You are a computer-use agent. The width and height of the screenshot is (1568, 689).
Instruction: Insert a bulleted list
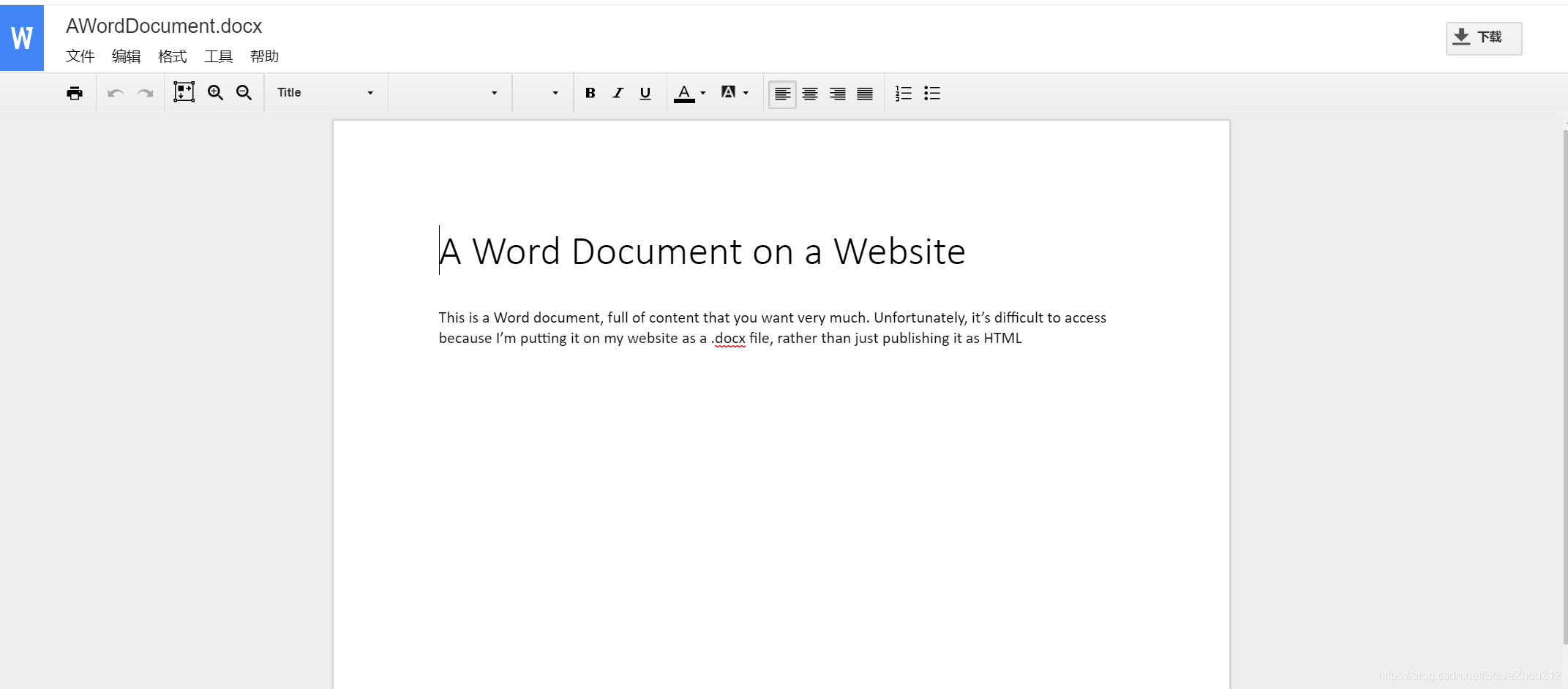coord(932,93)
